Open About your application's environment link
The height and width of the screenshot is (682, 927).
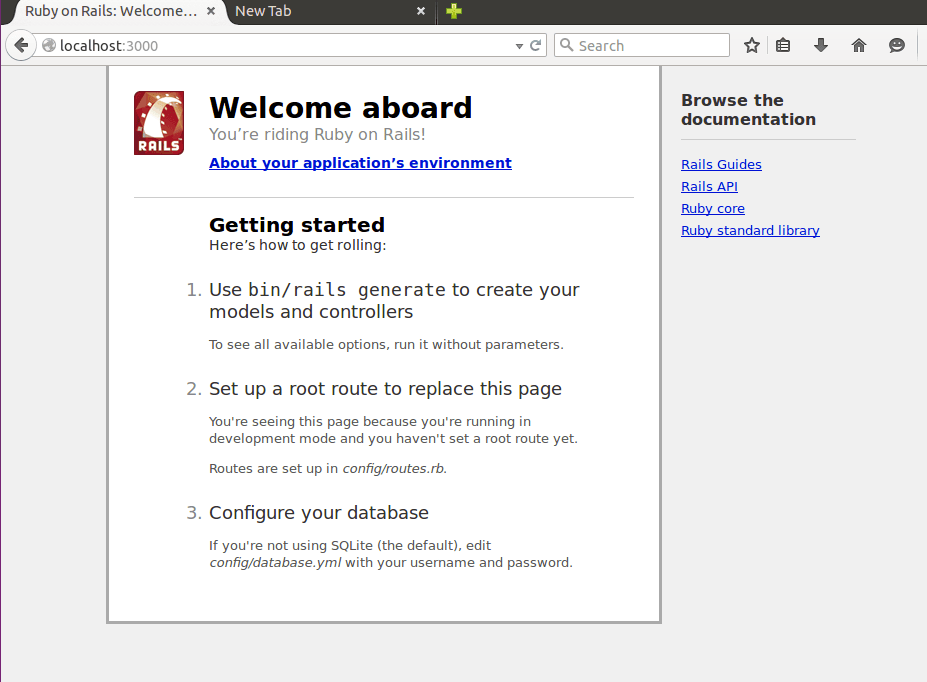click(x=360, y=162)
